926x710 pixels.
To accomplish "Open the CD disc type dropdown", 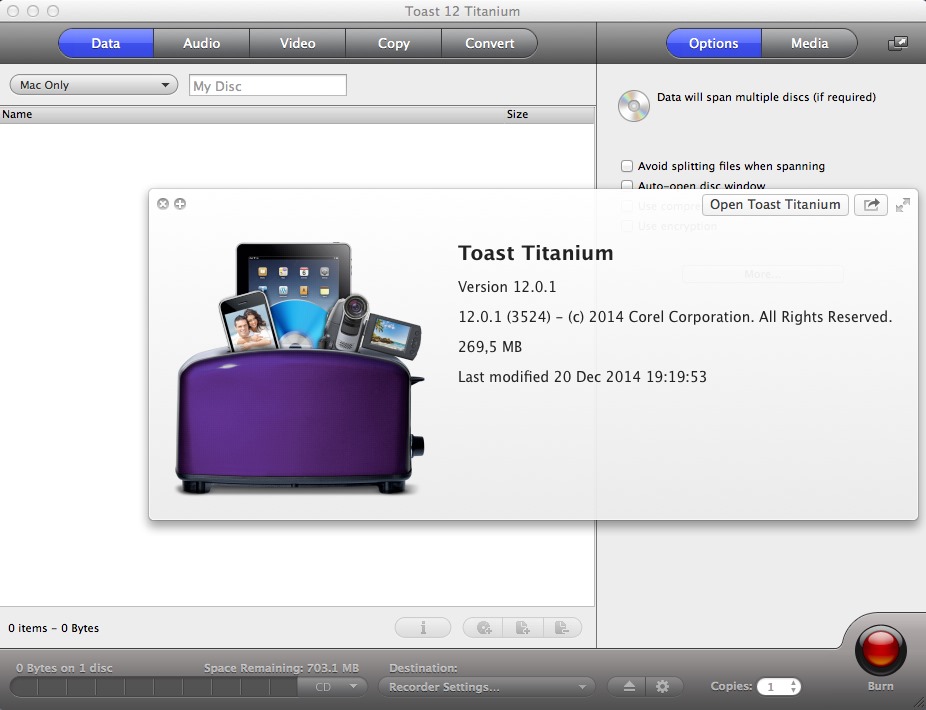I will pos(332,687).
